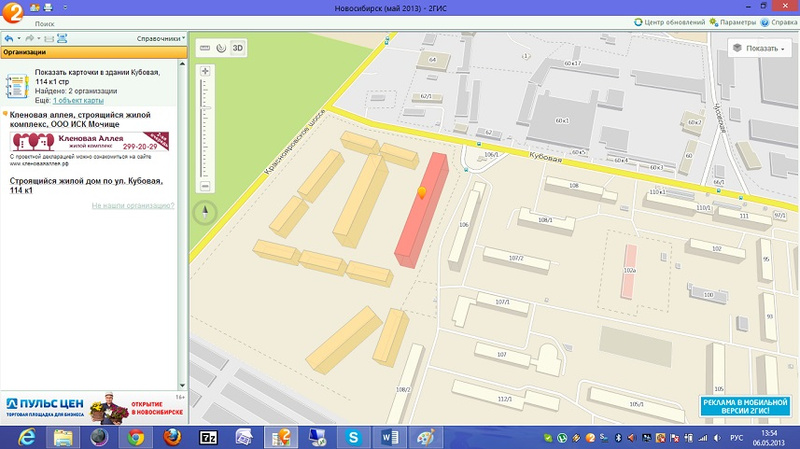Screen dimensions: 800x449
Task: Click the back navigation arrow
Action: 9,39
